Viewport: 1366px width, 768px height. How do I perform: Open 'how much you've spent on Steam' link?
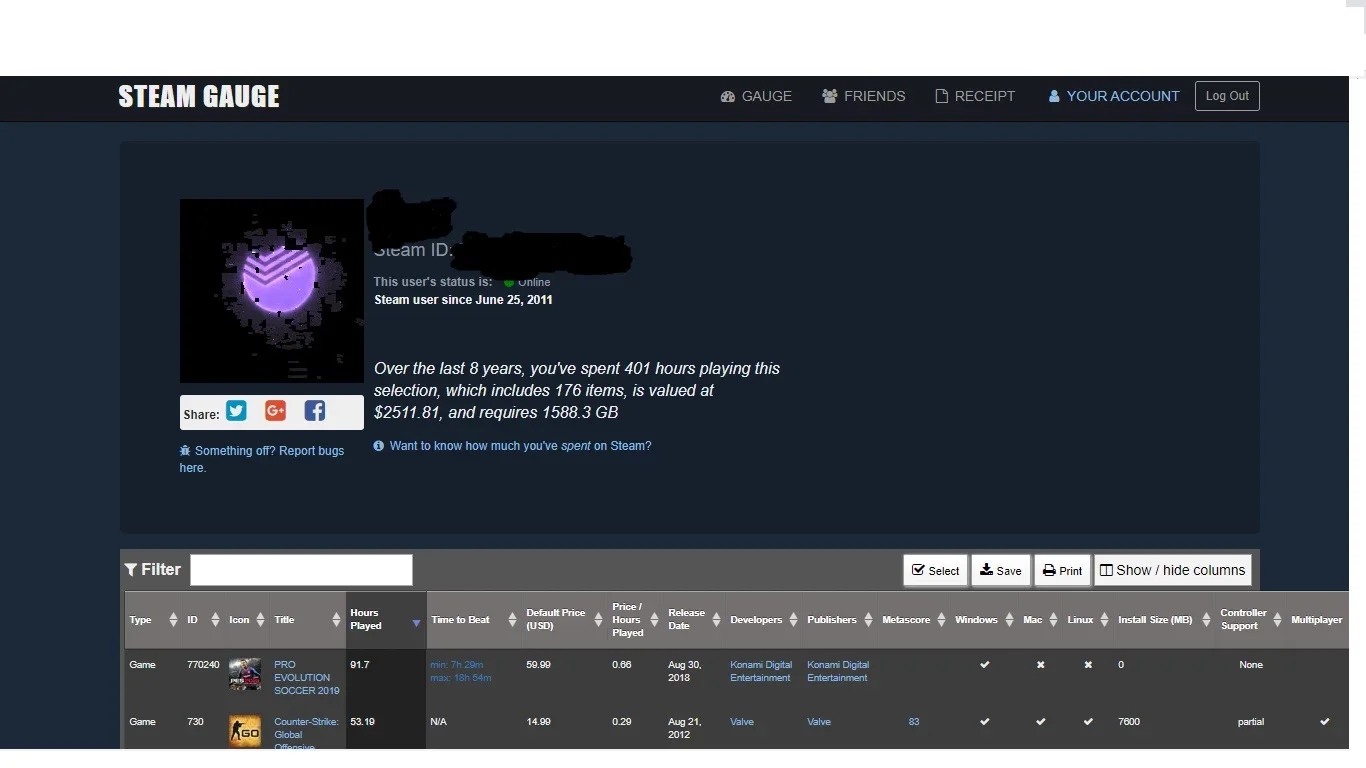pyautogui.click(x=520, y=446)
